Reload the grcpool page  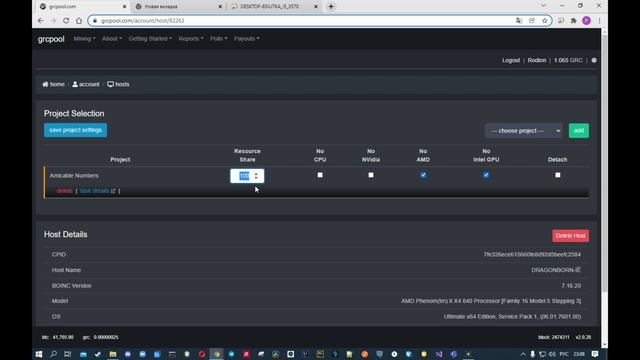tap(66, 20)
